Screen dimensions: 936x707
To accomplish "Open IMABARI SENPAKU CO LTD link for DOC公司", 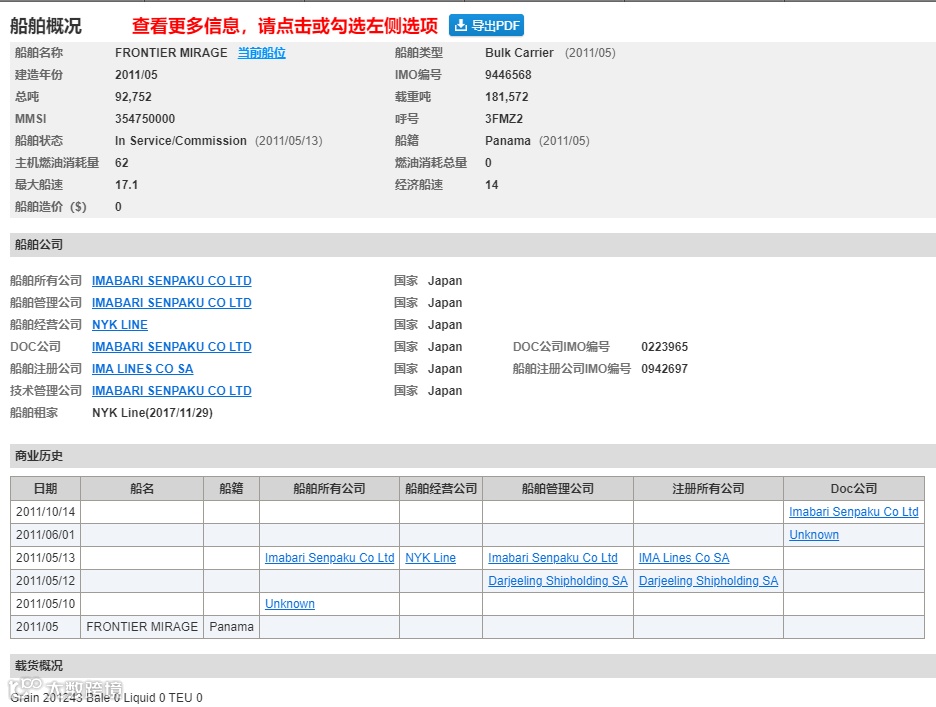I will [171, 347].
